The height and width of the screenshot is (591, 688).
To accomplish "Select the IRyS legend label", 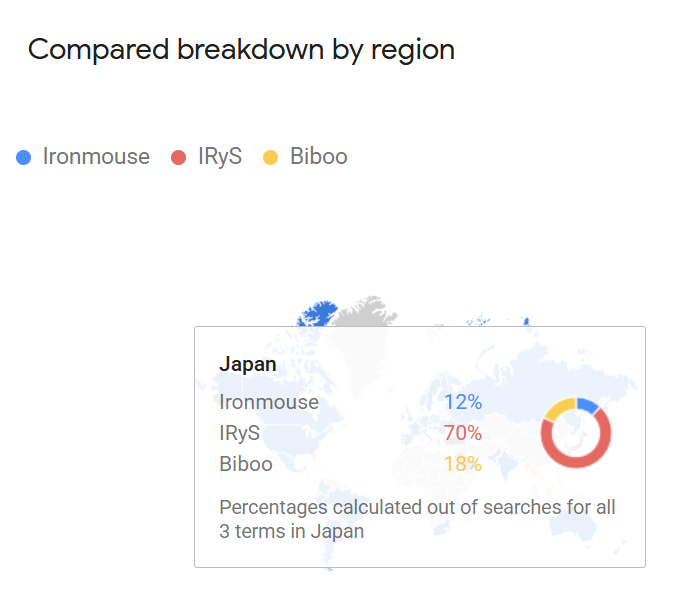I will pos(220,157).
